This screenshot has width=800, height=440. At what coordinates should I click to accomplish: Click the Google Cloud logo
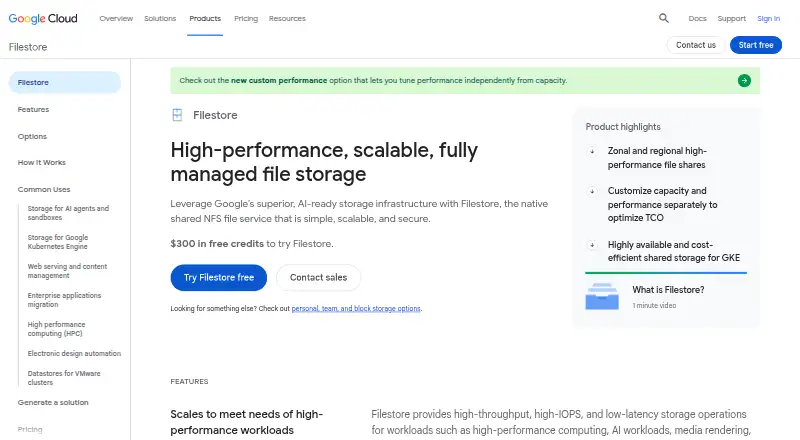(43, 18)
